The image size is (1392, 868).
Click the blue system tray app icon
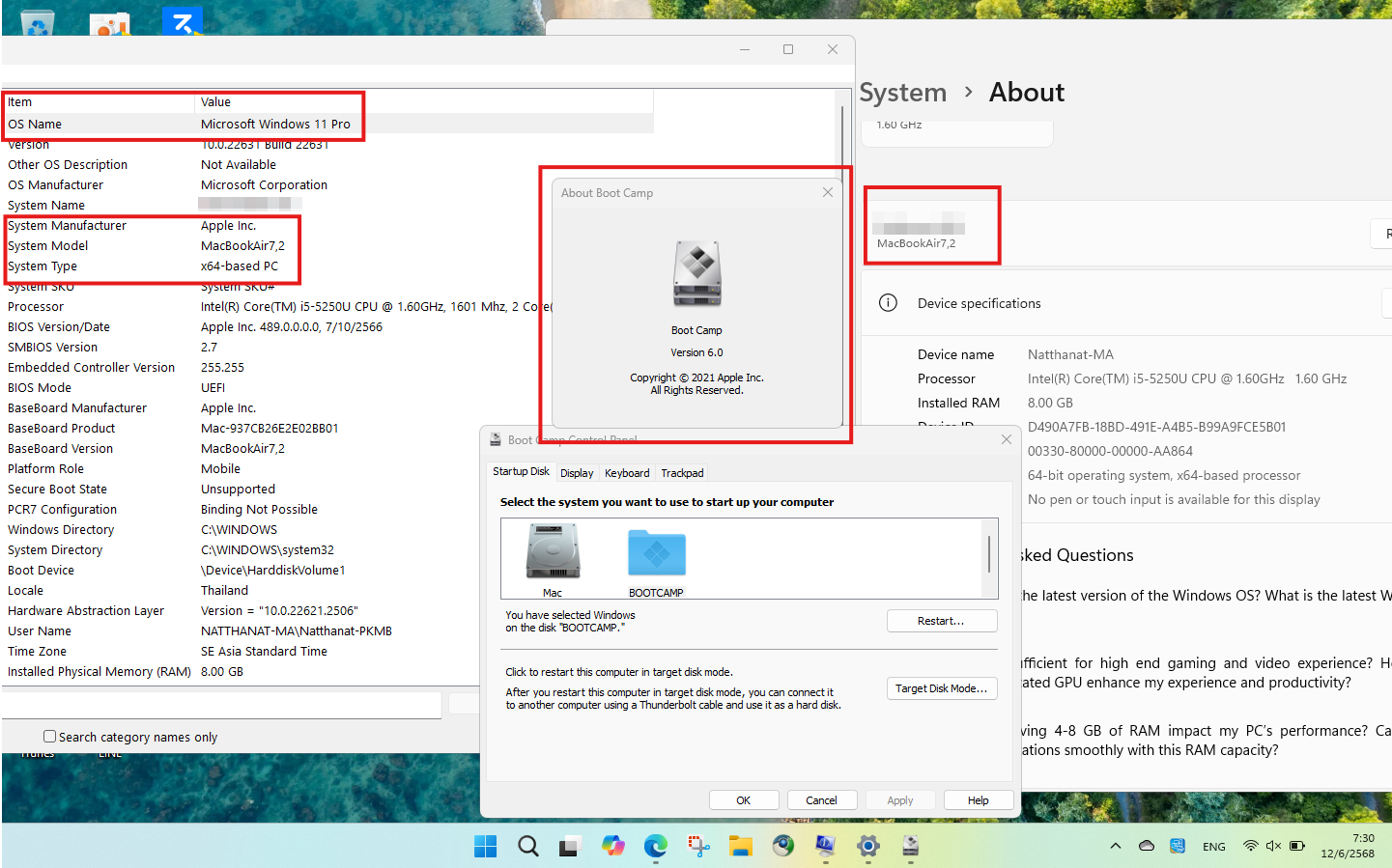1178,847
